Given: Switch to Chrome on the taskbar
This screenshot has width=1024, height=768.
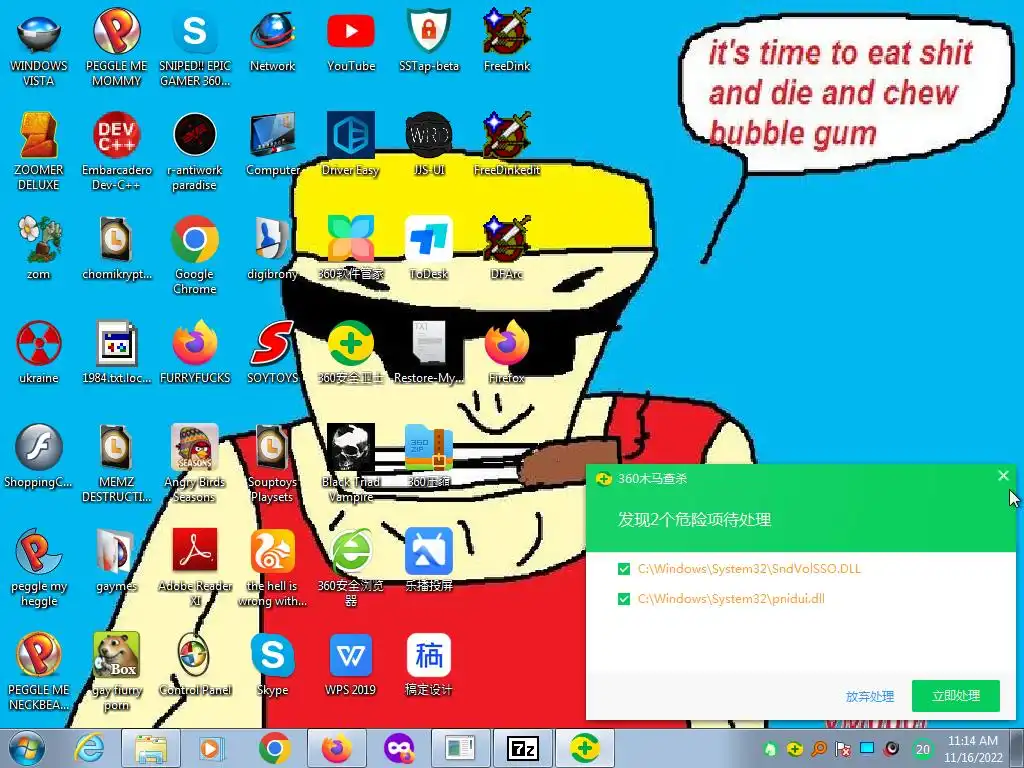Looking at the screenshot, I should coord(274,748).
